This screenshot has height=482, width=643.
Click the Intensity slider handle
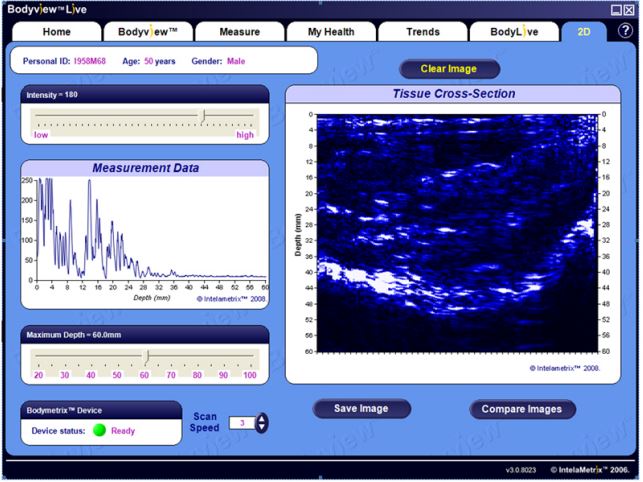[203, 116]
